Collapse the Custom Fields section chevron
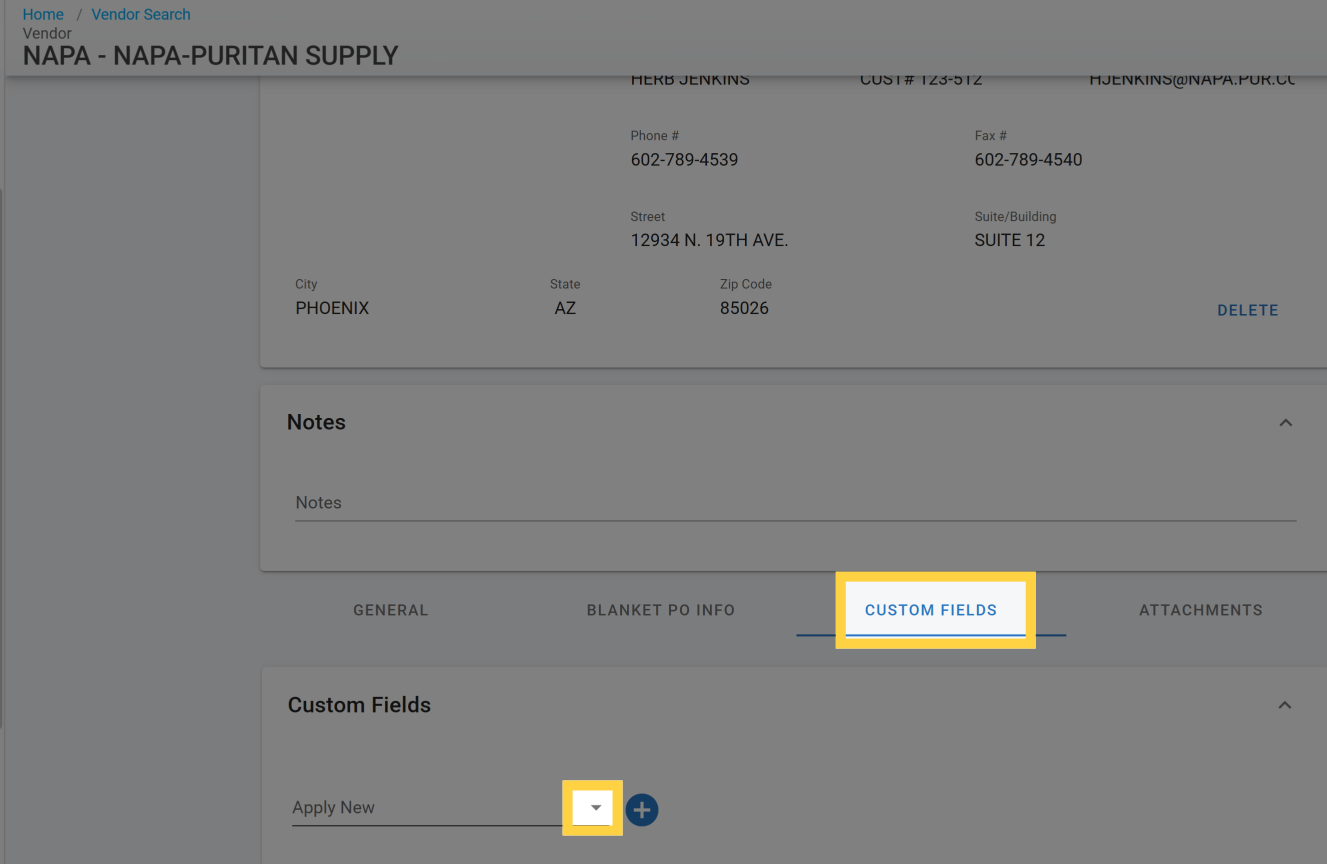This screenshot has height=864, width=1327. point(1284,705)
